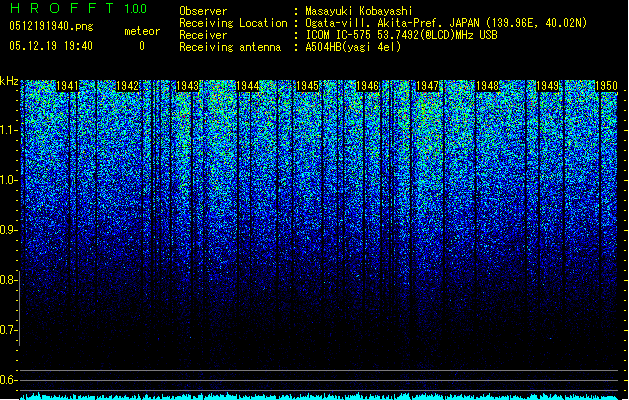This screenshot has width=629, height=400.
Task: Click the 1.1 frequency axis label
Action: (9, 130)
